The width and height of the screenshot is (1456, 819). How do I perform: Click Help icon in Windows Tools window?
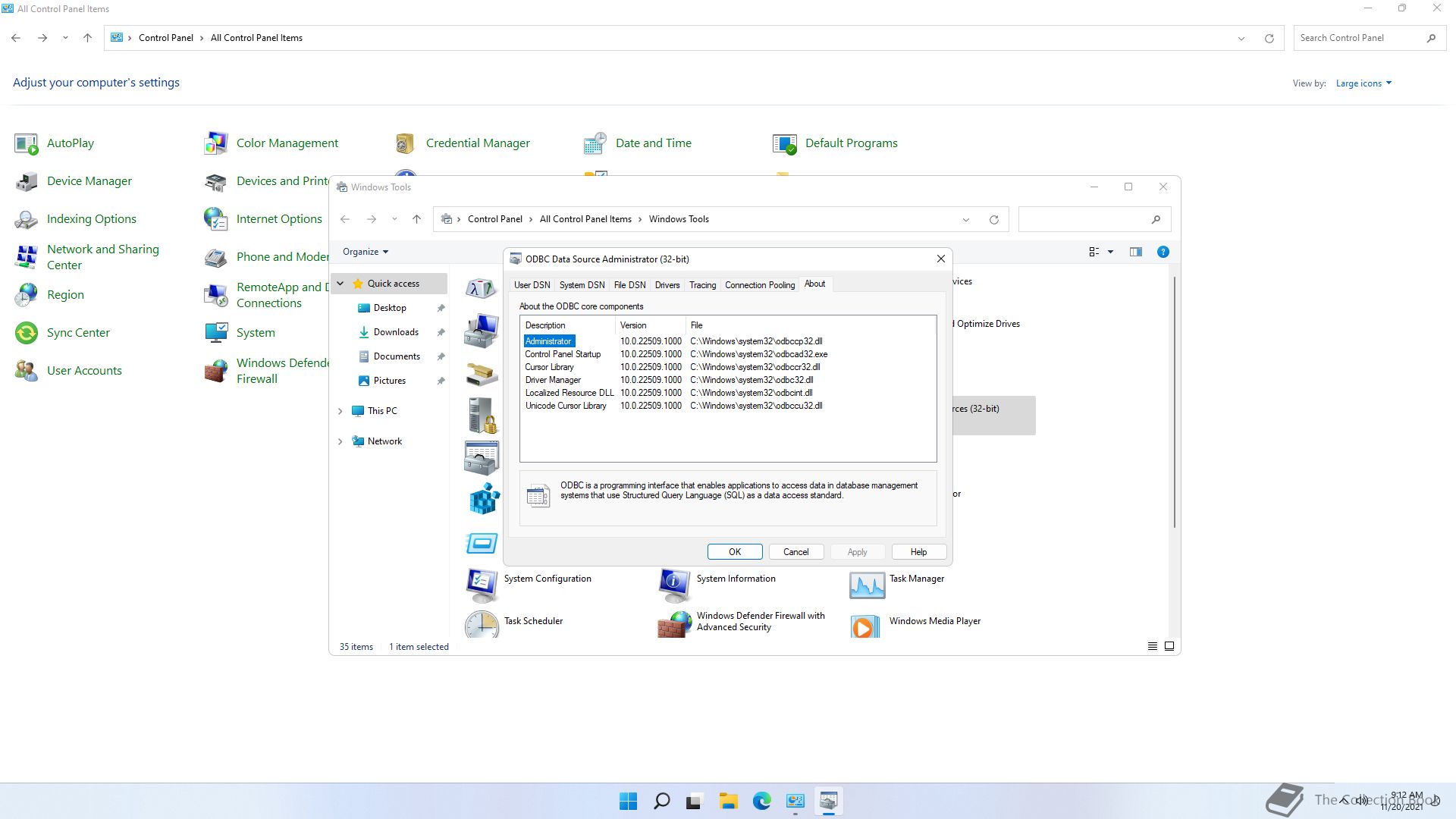click(x=1163, y=252)
